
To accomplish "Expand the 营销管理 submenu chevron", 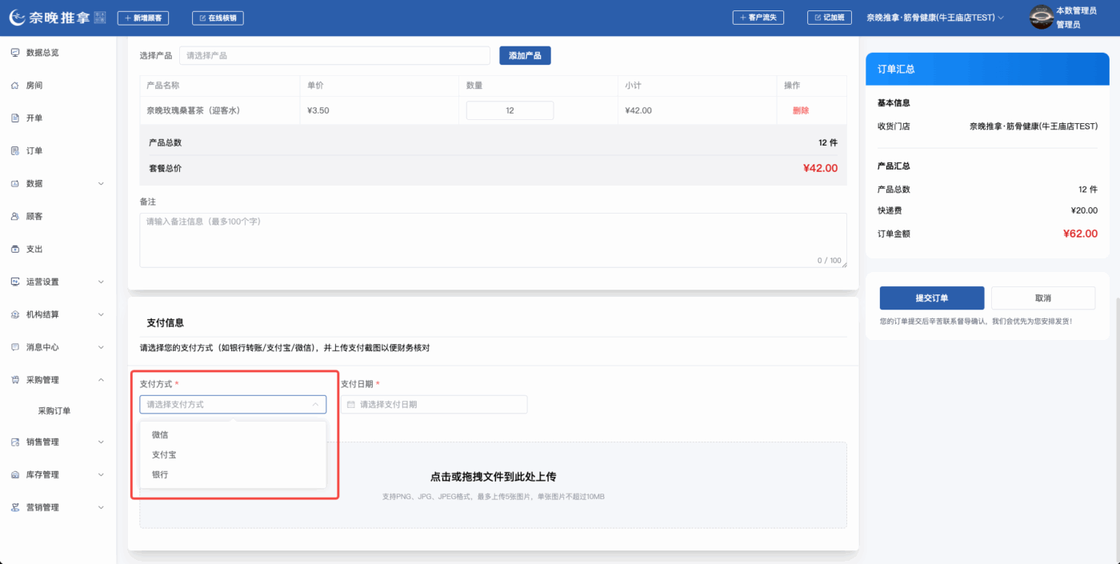I will point(101,508).
